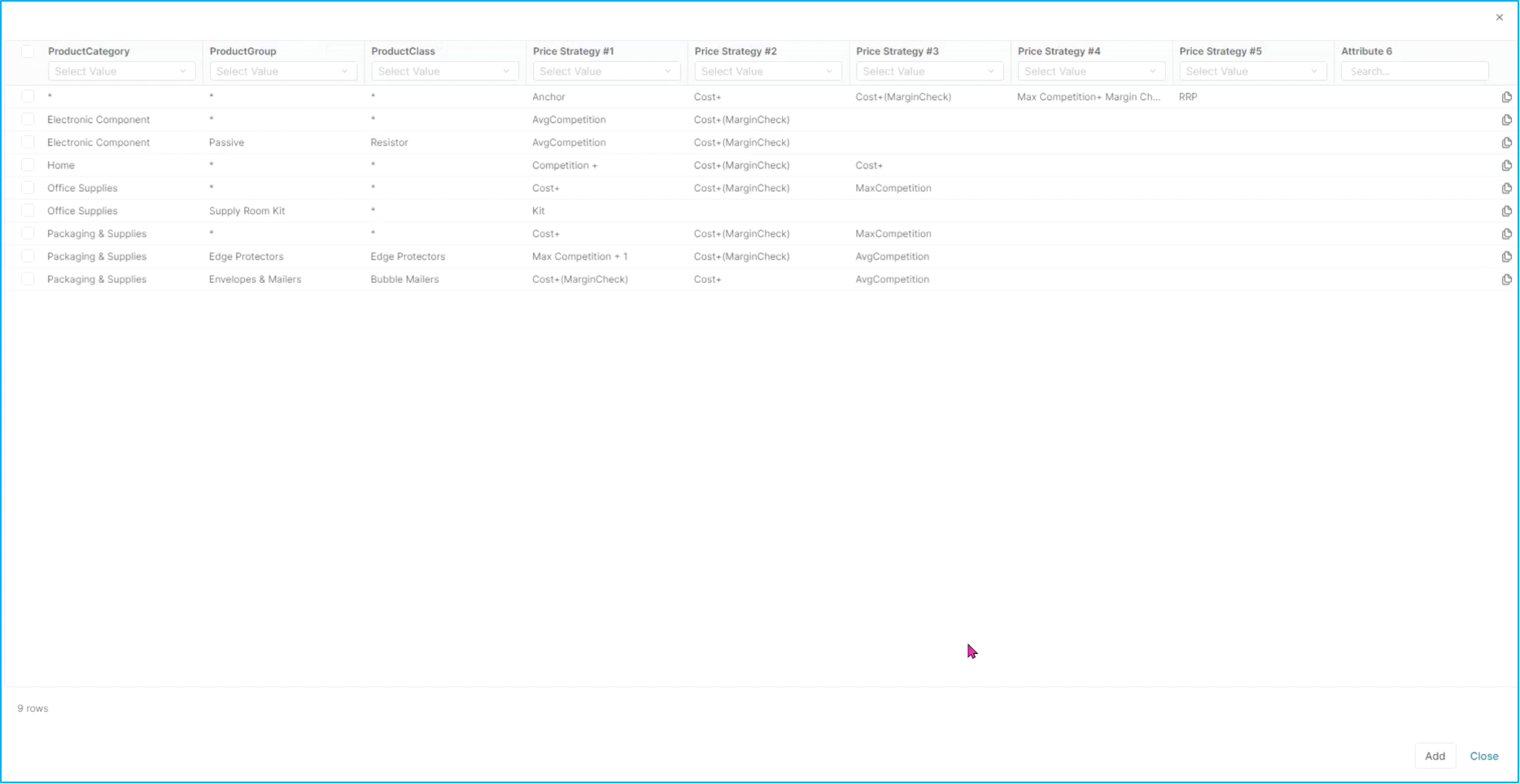Click the 9 rows count label
The width and height of the screenshot is (1520, 784).
(33, 708)
